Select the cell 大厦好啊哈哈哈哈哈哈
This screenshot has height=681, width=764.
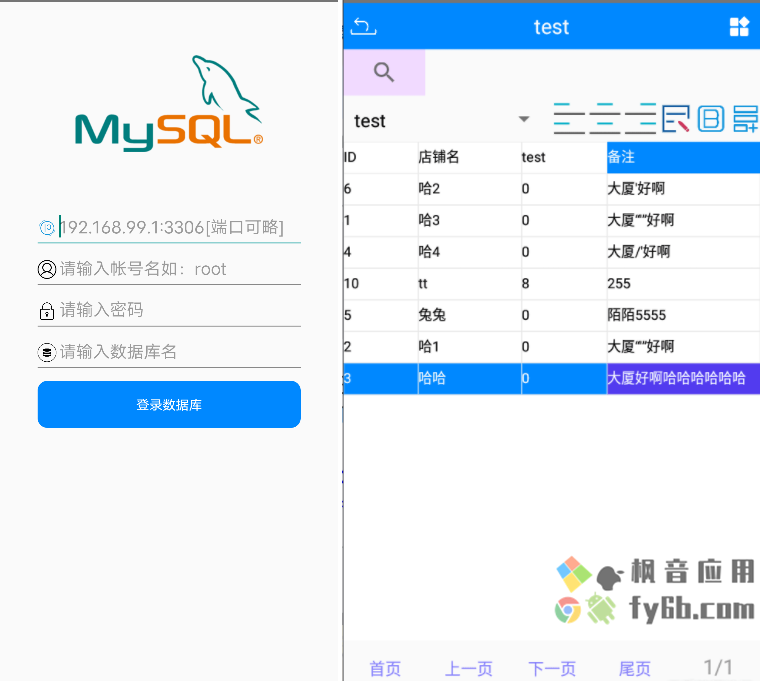click(x=683, y=378)
